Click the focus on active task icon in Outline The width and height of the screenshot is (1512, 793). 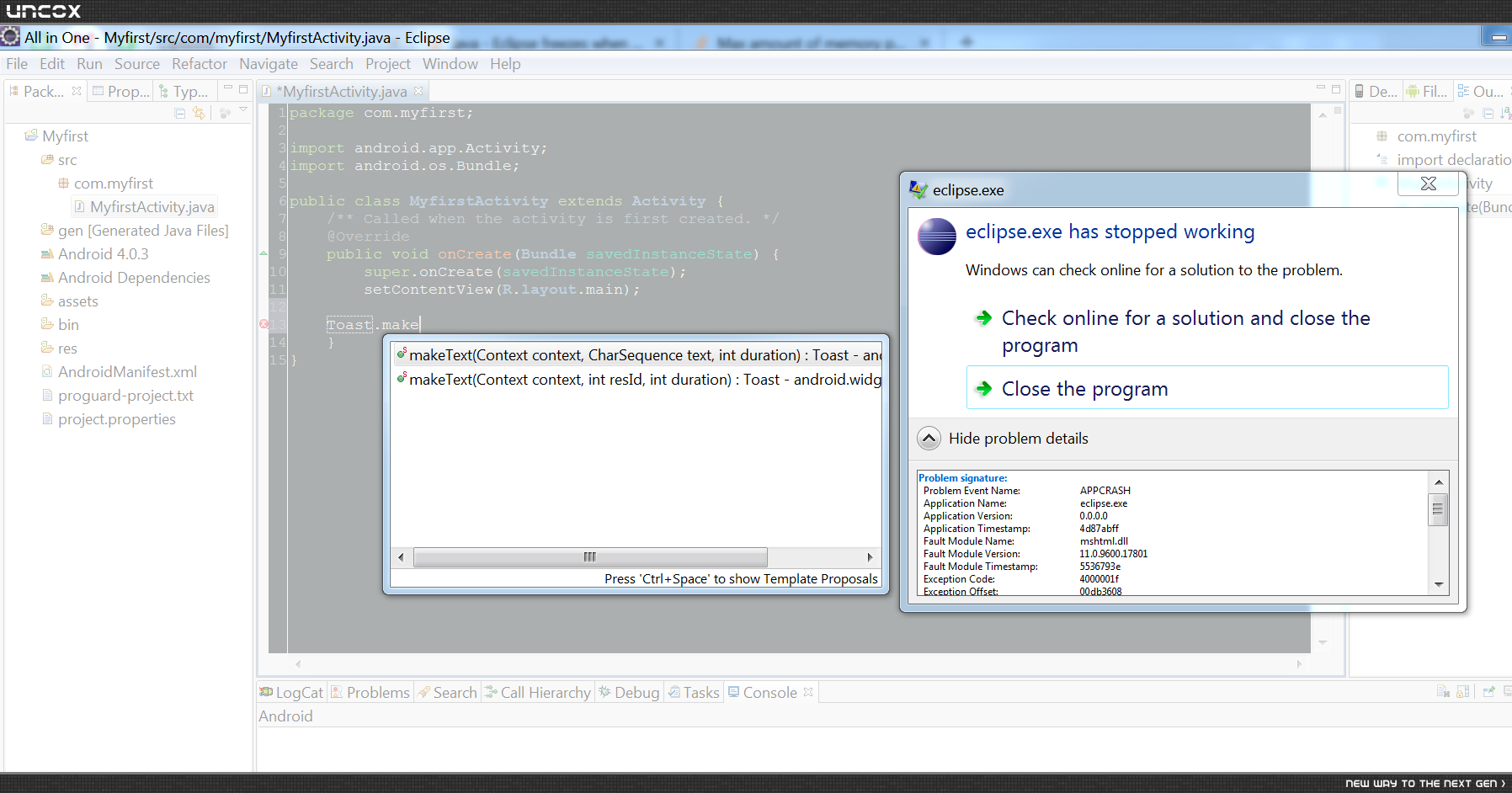coord(1469,113)
